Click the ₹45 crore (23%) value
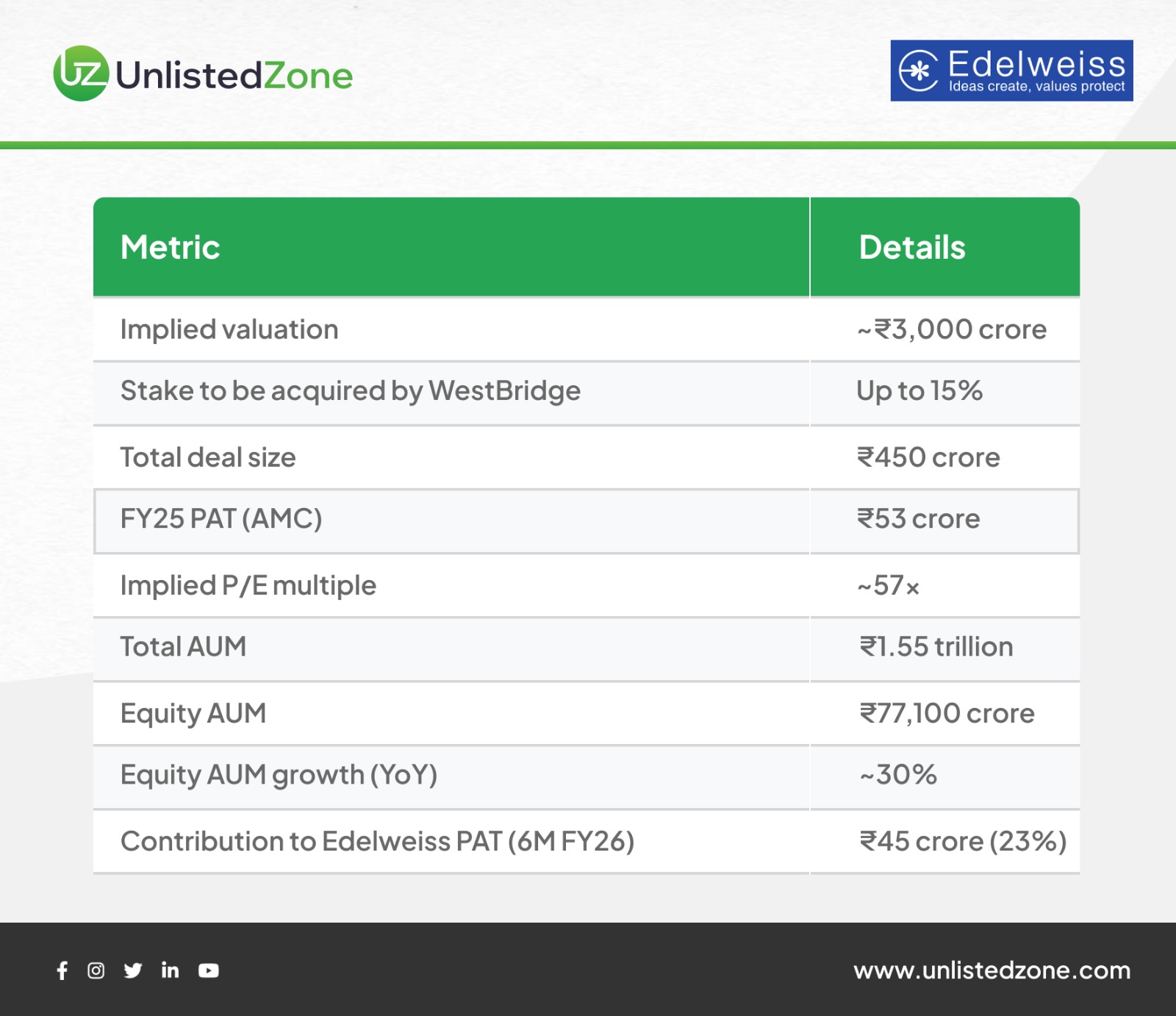 (963, 841)
